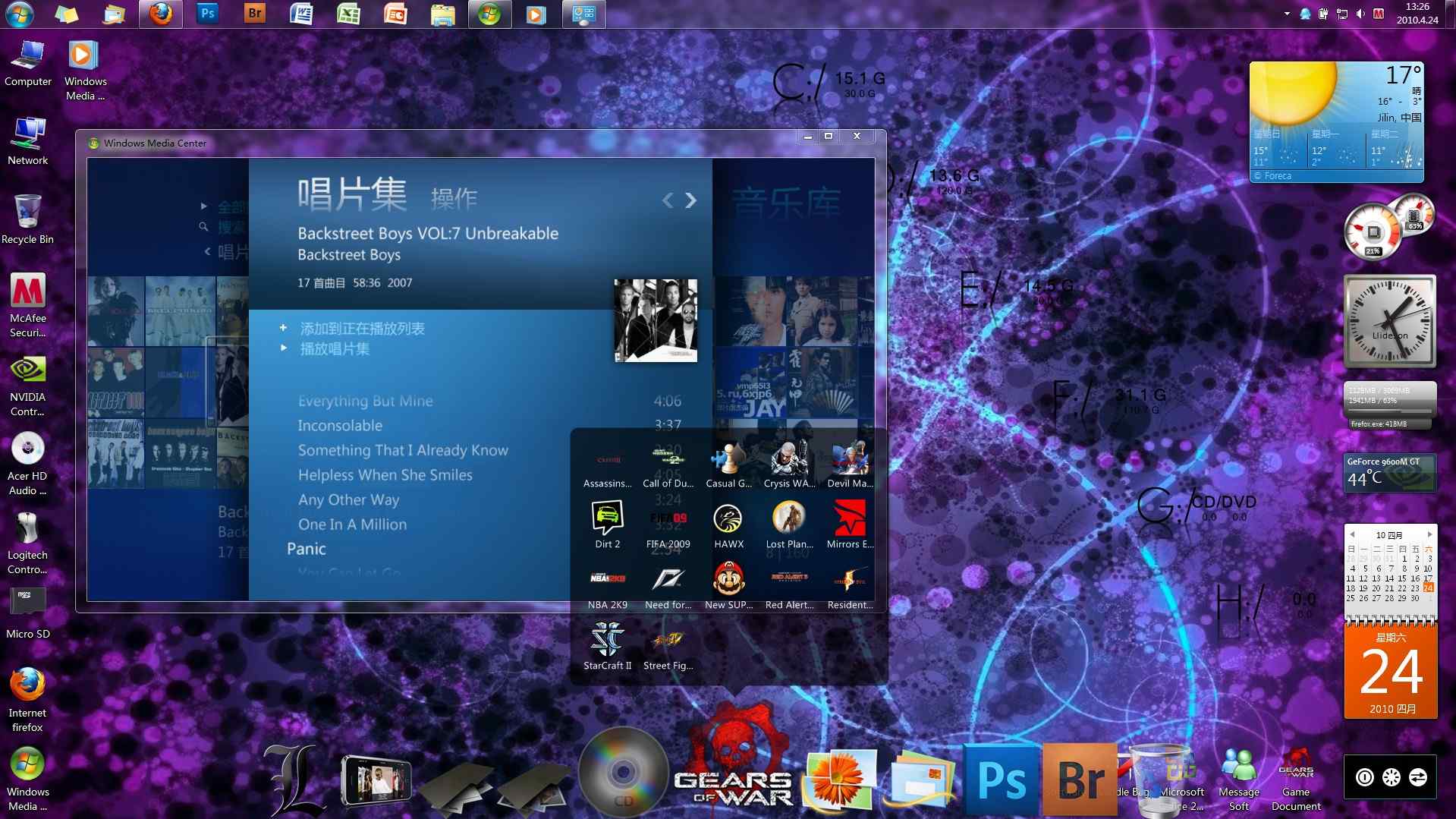This screenshot has height=819, width=1456.
Task: Open Photoshop from the dock
Action: point(1001,780)
